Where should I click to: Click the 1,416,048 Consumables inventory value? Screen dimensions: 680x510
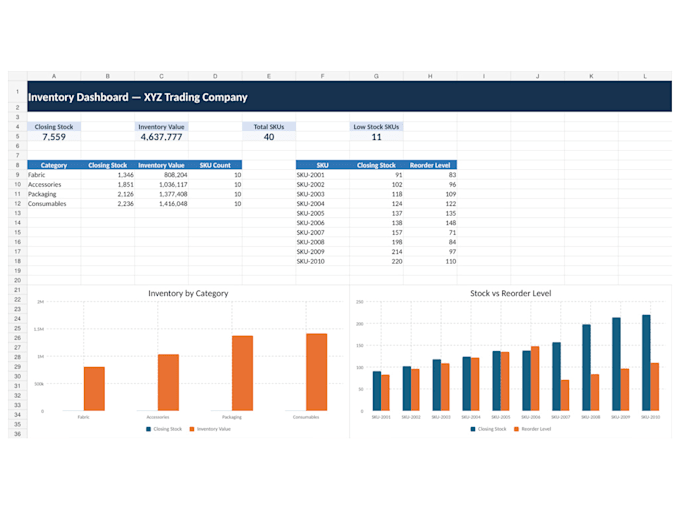coord(161,203)
